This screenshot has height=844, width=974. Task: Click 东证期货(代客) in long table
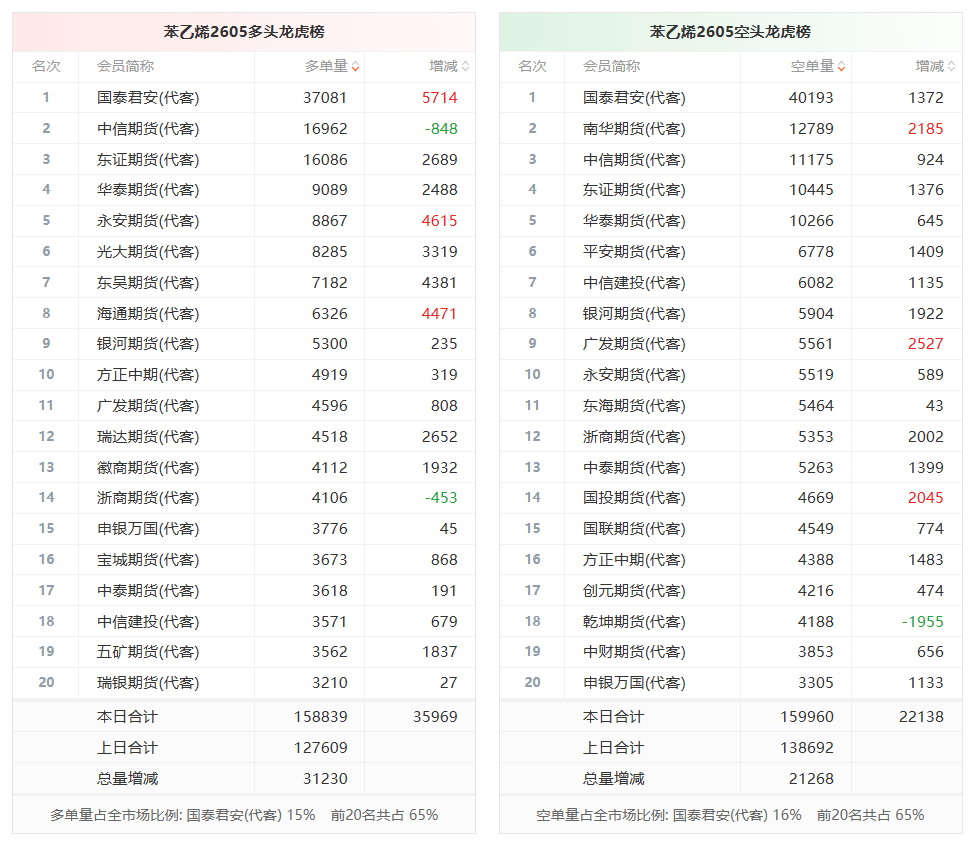click(x=148, y=160)
